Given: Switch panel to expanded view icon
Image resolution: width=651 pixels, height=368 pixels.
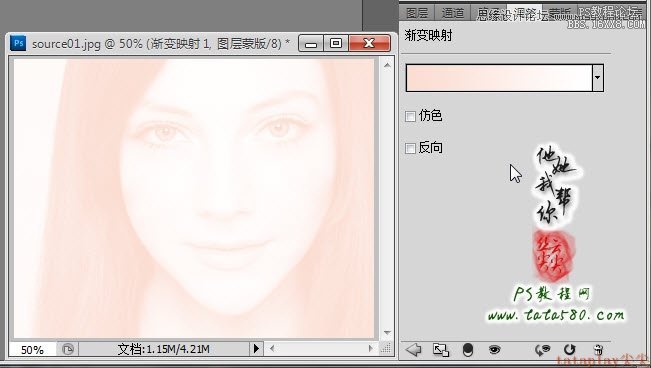Looking at the screenshot, I should [441, 350].
